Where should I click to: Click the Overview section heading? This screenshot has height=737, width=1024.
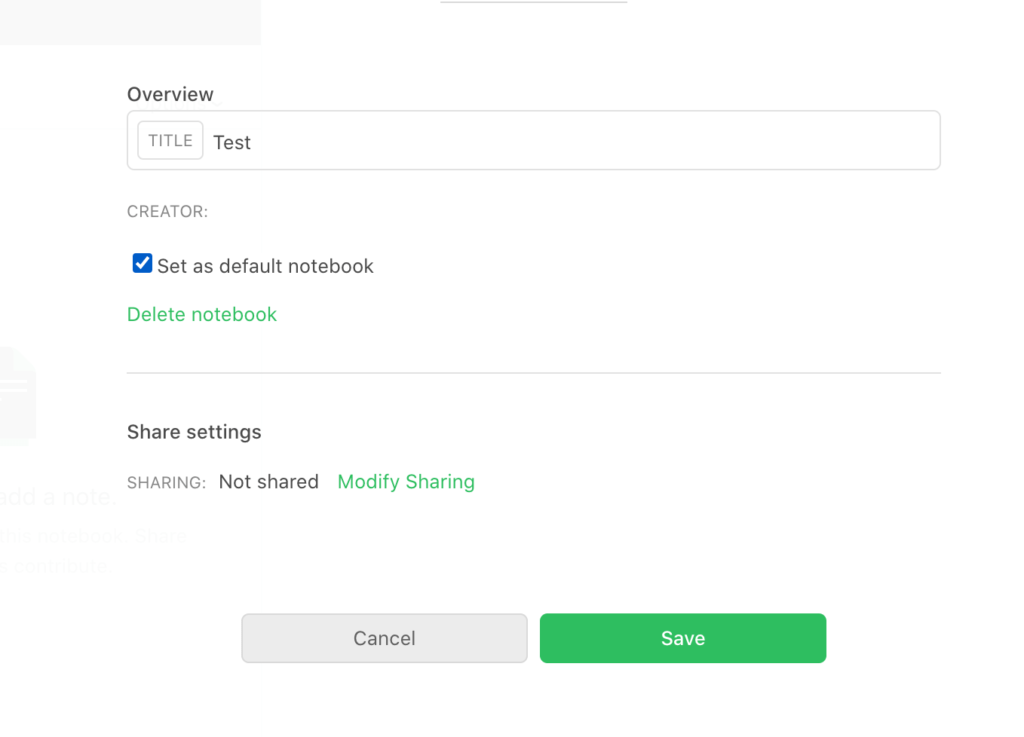point(170,94)
